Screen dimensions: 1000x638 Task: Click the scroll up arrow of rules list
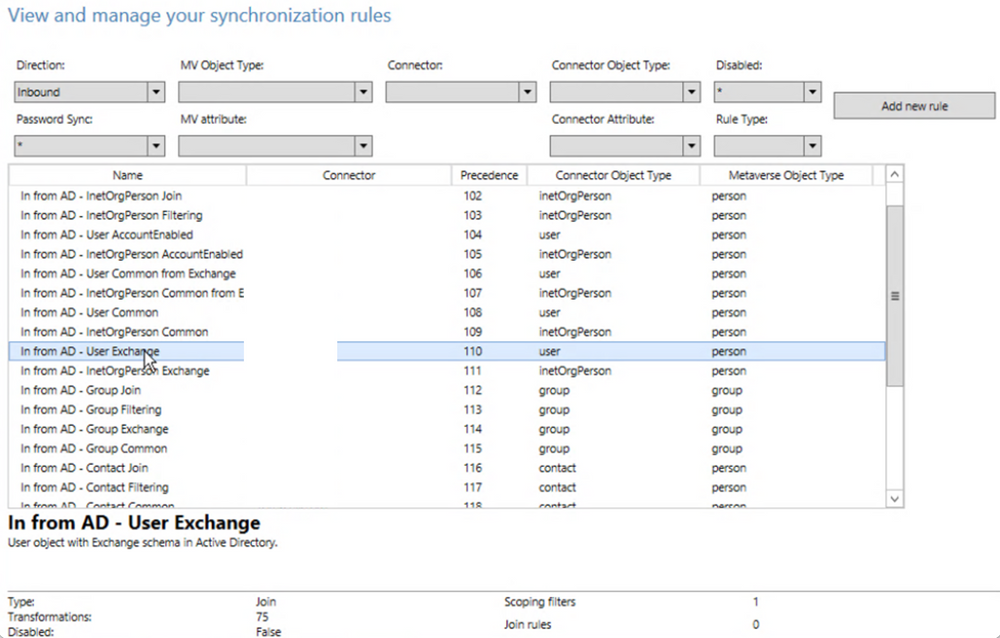coord(894,175)
